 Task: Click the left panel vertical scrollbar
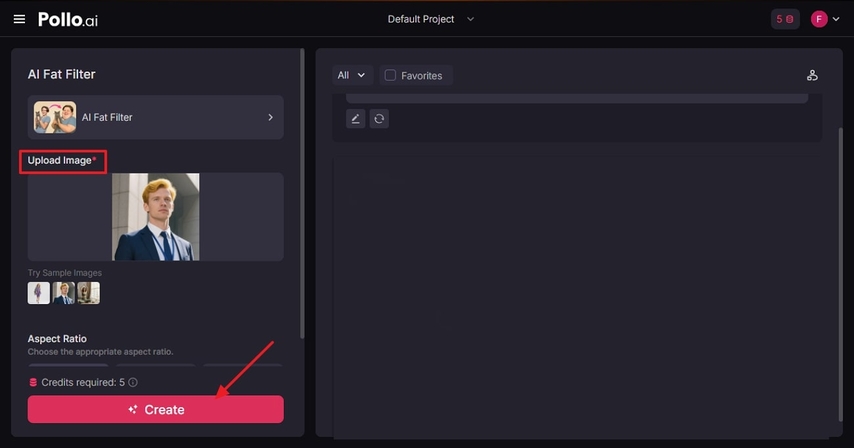pyautogui.click(x=302, y=200)
